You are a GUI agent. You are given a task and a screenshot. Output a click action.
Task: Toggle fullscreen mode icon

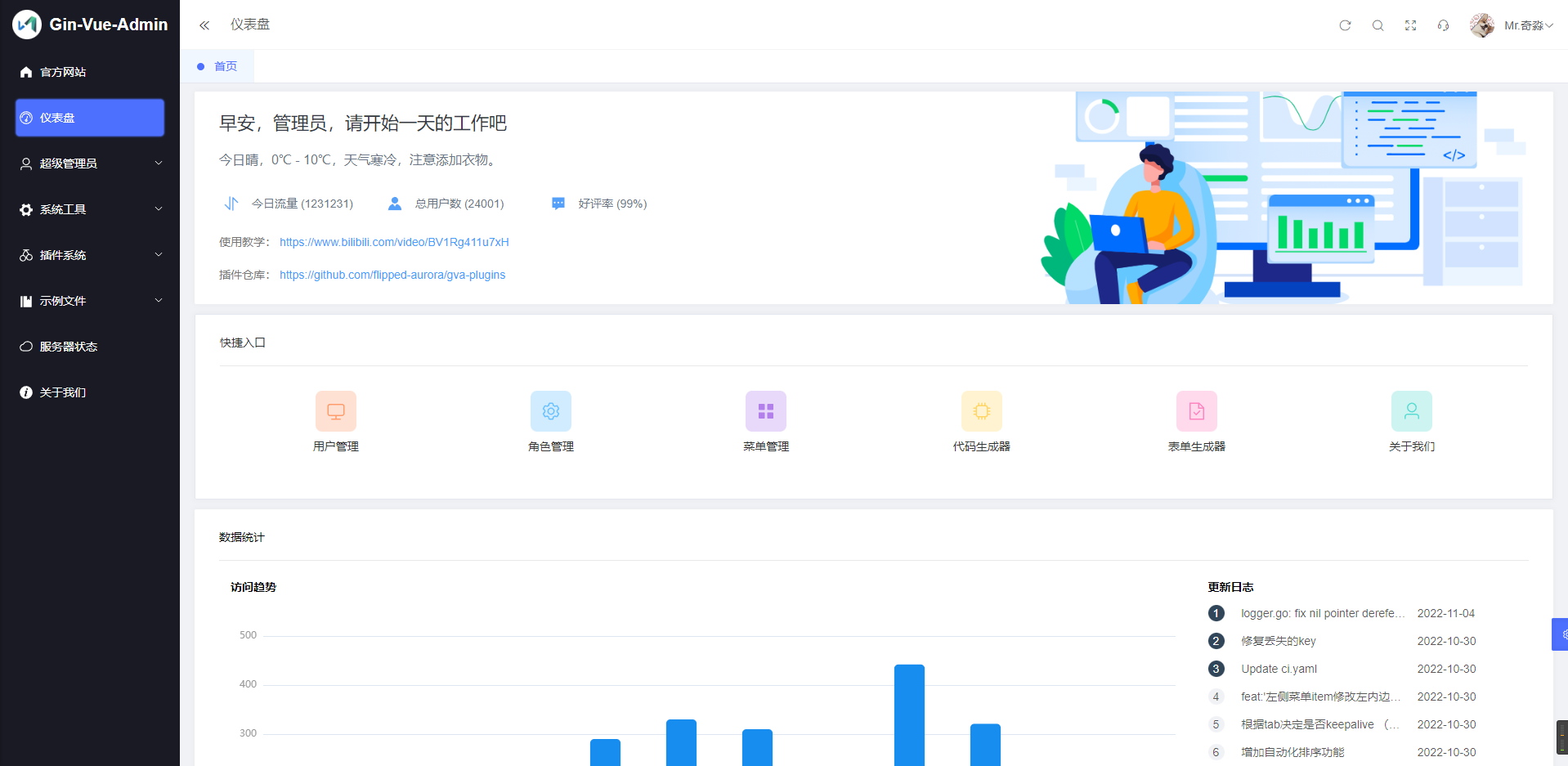(x=1410, y=25)
